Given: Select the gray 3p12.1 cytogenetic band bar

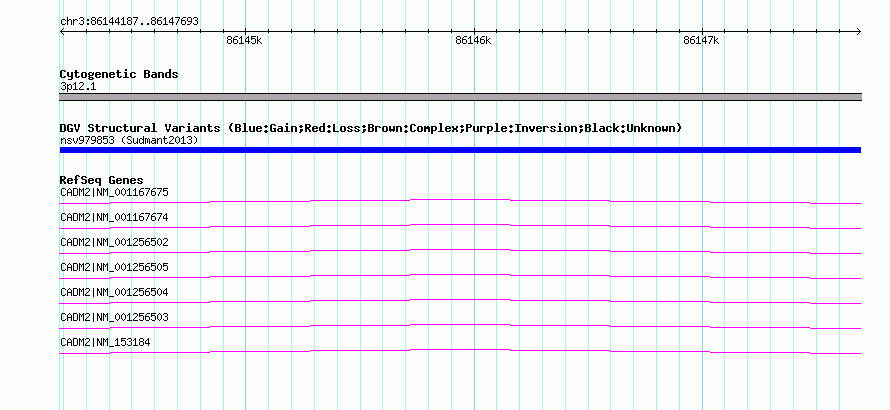Looking at the screenshot, I should coord(460,97).
